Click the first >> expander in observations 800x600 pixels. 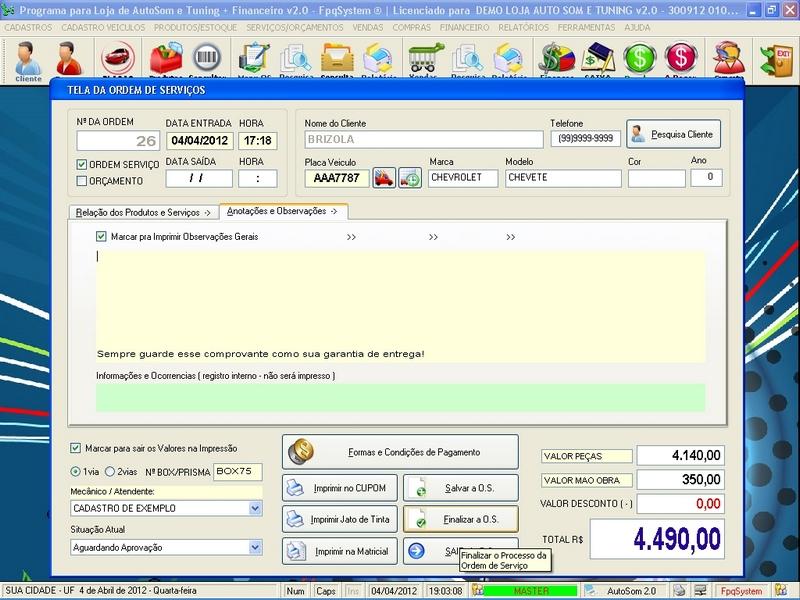pyautogui.click(x=351, y=237)
